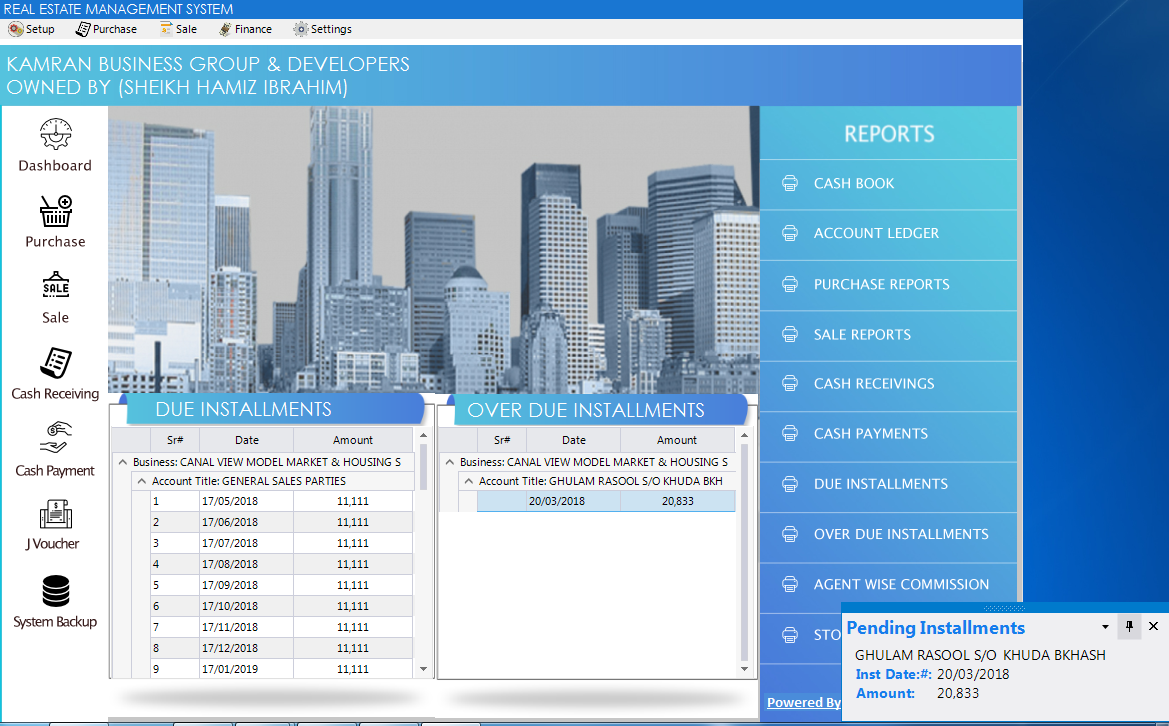Open the Setup menu
This screenshot has width=1169, height=726.
(x=32, y=29)
